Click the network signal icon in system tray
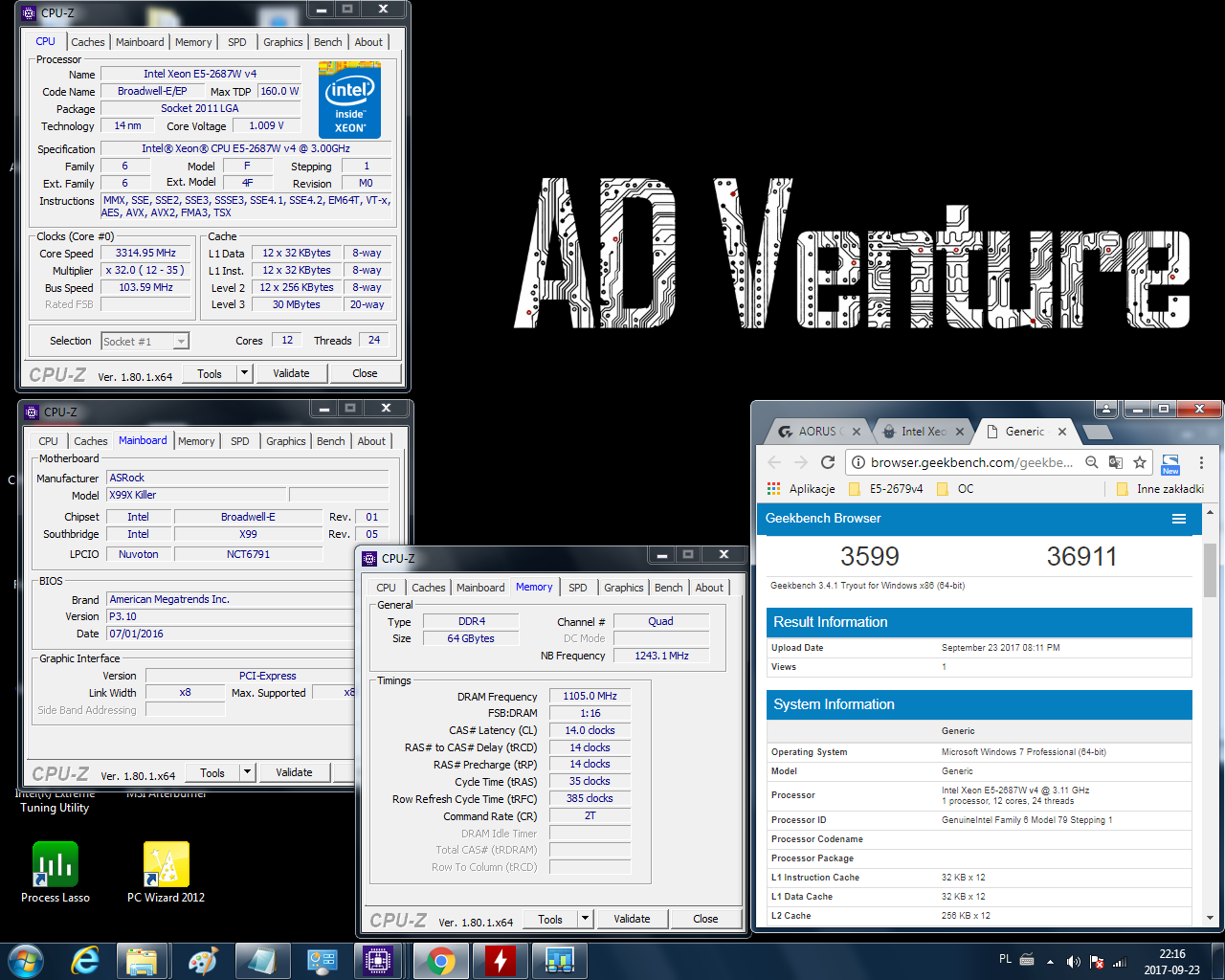1225x980 pixels. 1120,961
